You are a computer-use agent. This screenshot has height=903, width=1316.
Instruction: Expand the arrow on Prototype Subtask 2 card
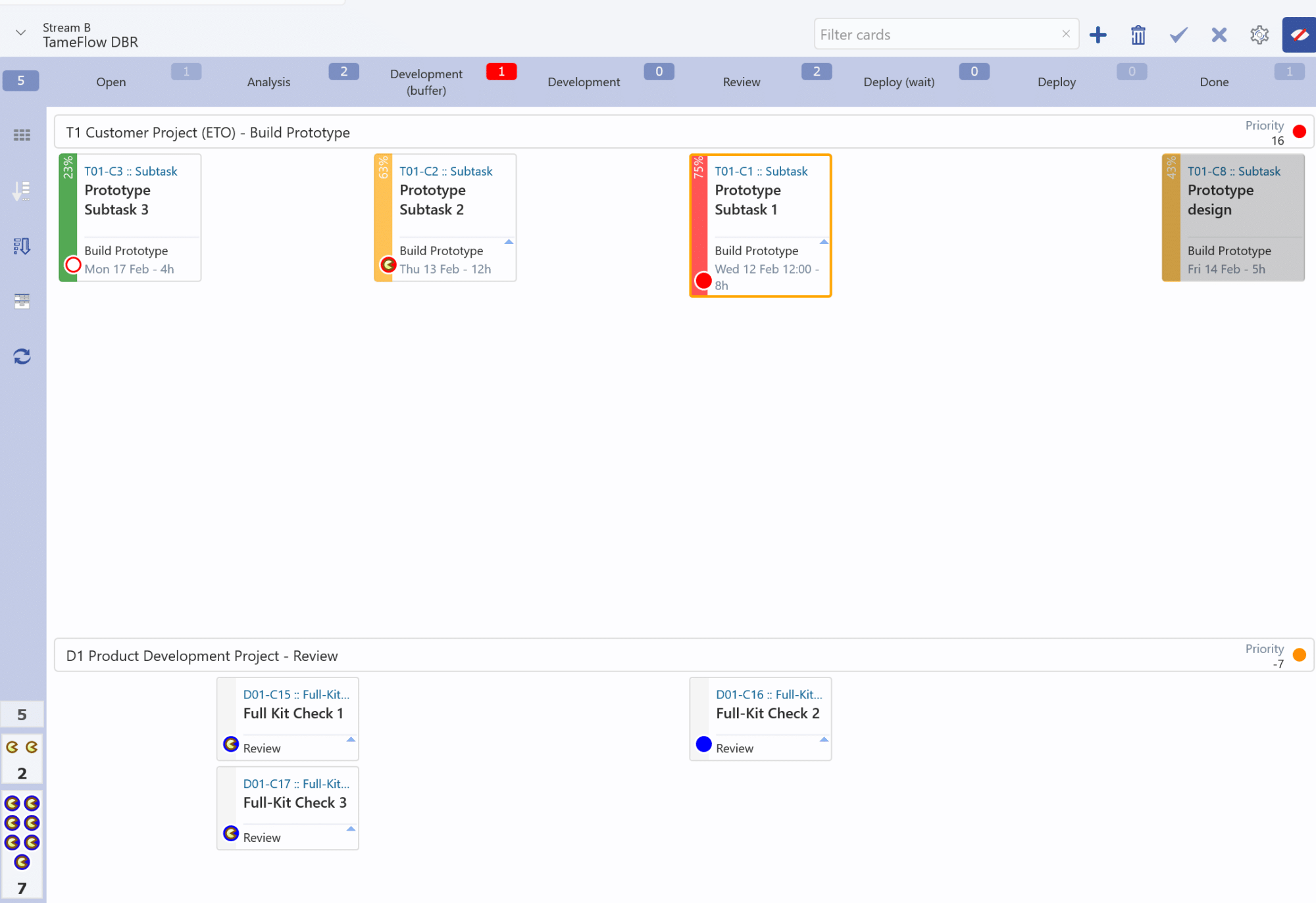coord(509,242)
